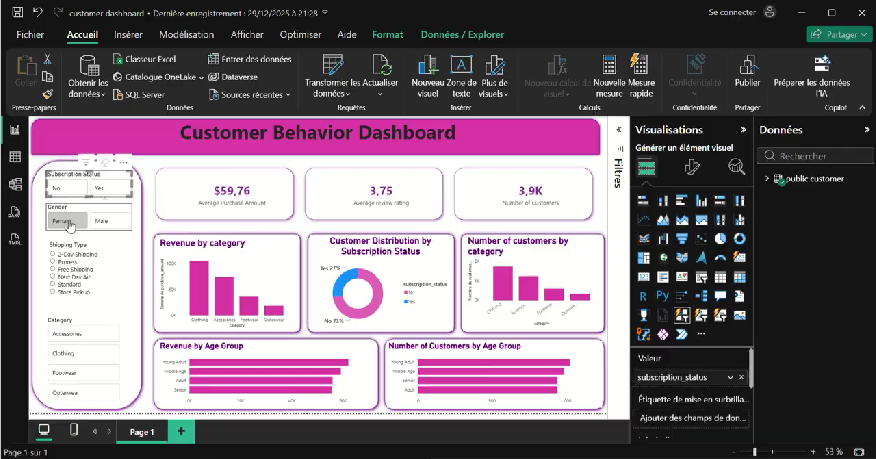The width and height of the screenshot is (876, 459).
Task: Expand the Filtres pane
Action: click(618, 130)
